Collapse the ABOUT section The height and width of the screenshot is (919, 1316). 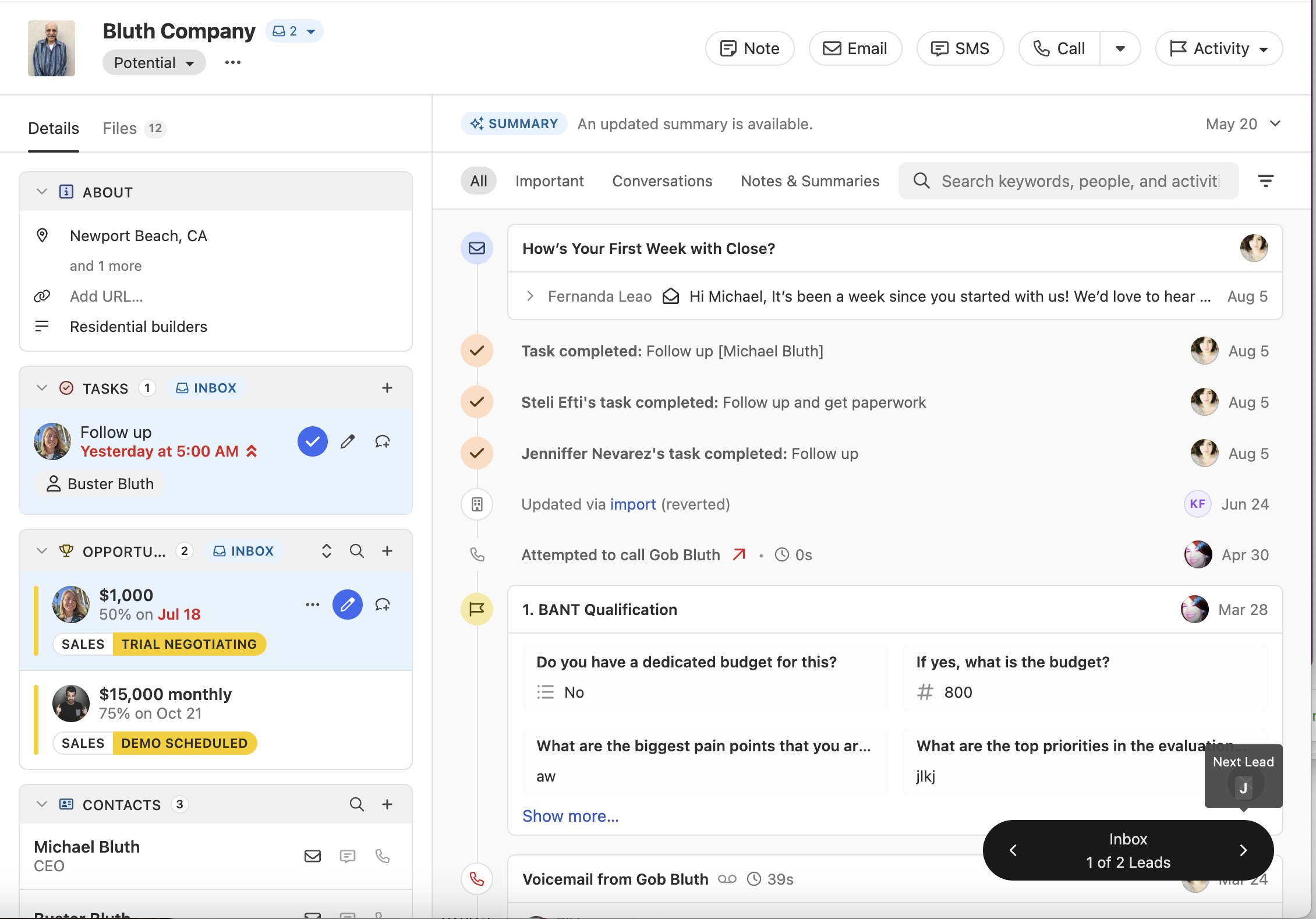[x=42, y=192]
